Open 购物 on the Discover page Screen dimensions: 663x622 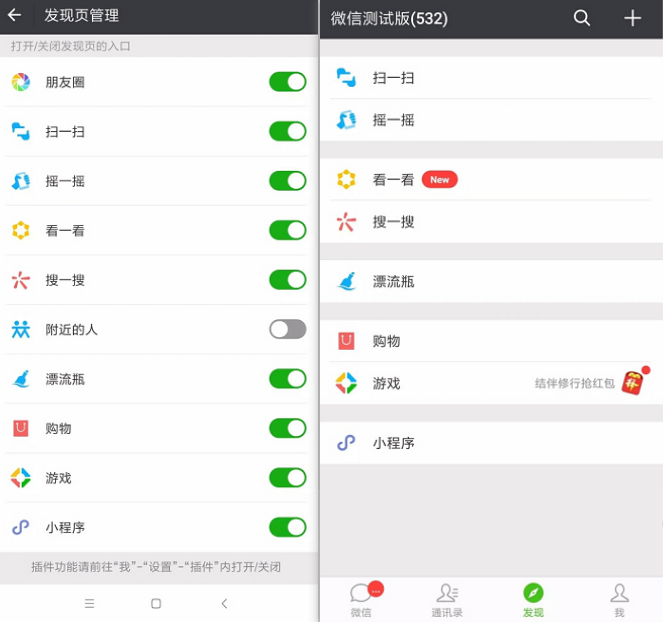(491, 341)
